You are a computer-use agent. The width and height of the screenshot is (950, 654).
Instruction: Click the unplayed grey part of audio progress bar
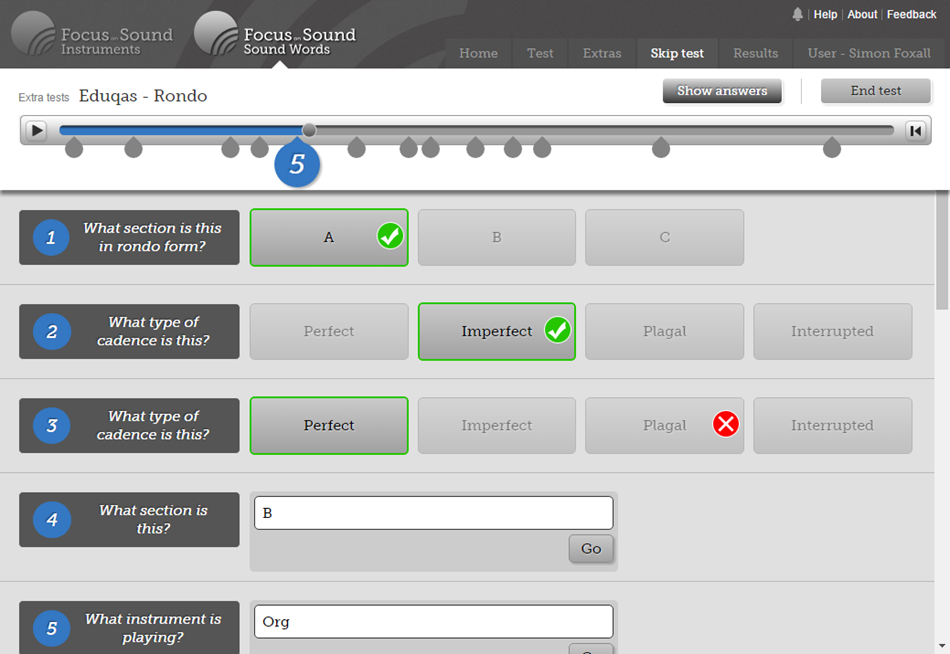click(605, 130)
